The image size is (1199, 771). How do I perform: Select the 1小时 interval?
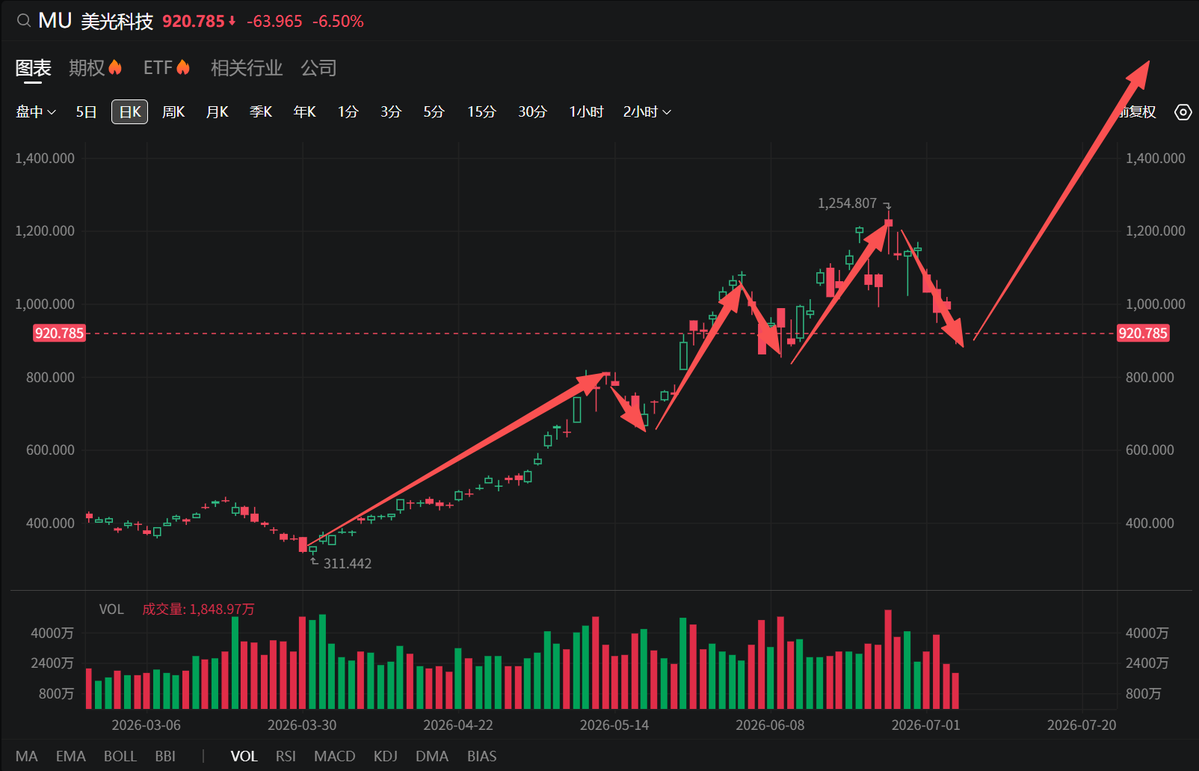click(x=587, y=112)
